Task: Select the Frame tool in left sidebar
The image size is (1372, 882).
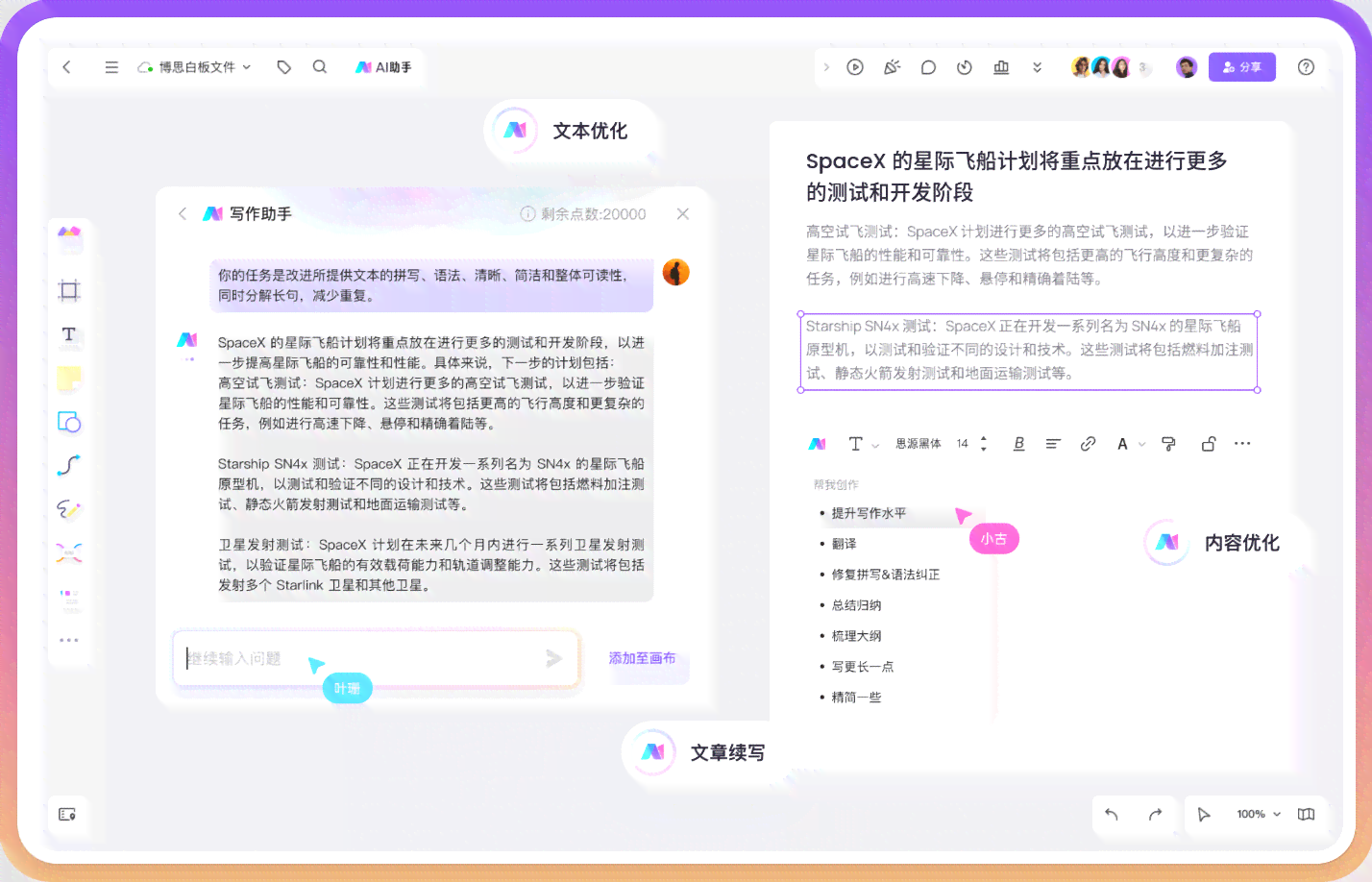Action: click(69, 290)
